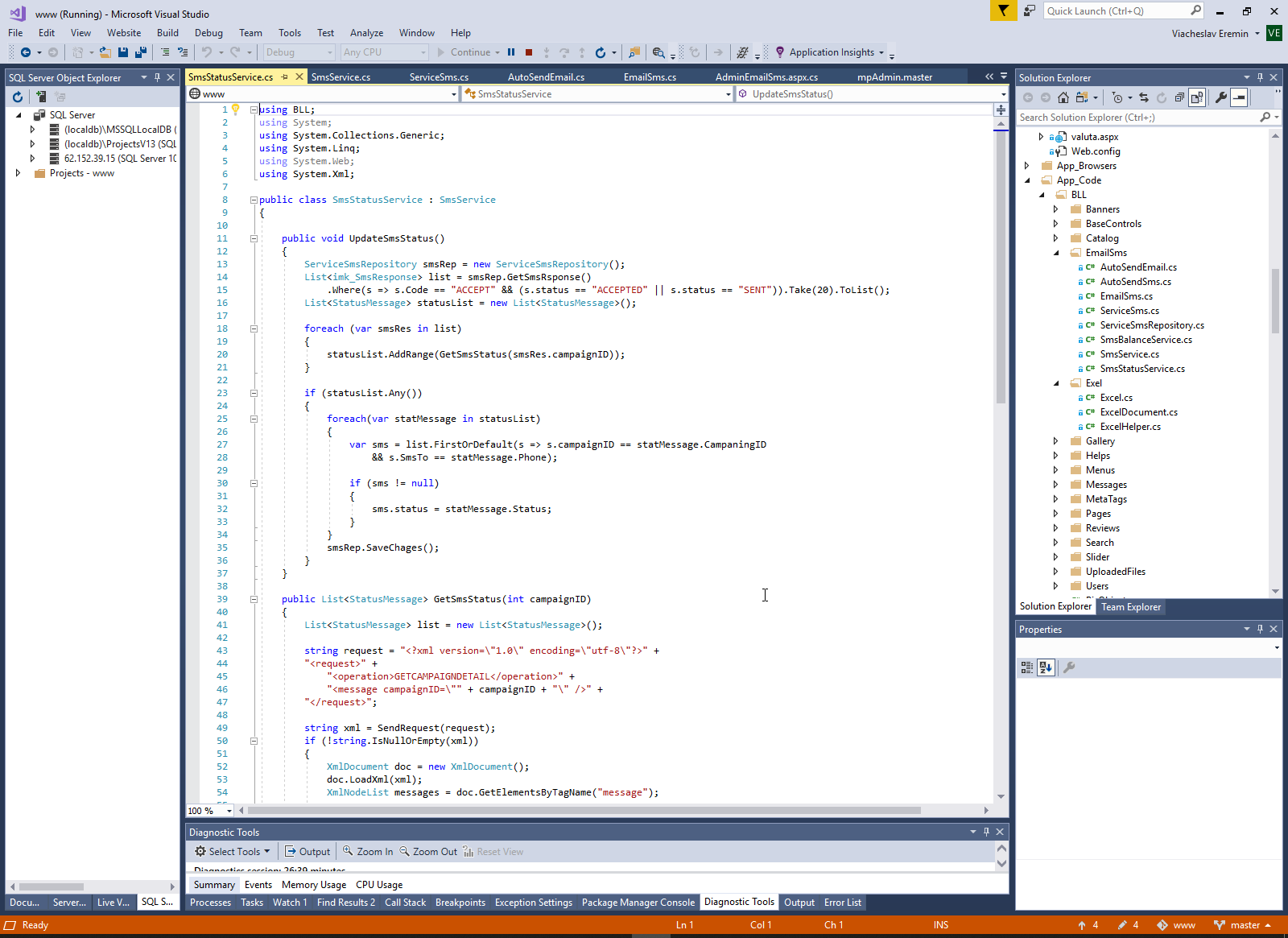Click the Zoom Out icon in Diagnostic Tools
The height and width of the screenshot is (938, 1288).
coord(405,851)
